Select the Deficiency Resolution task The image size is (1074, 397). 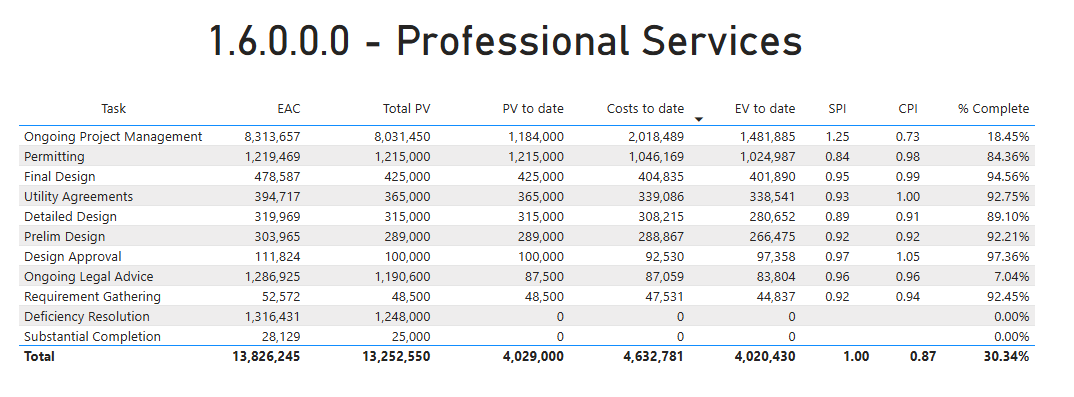[87, 316]
